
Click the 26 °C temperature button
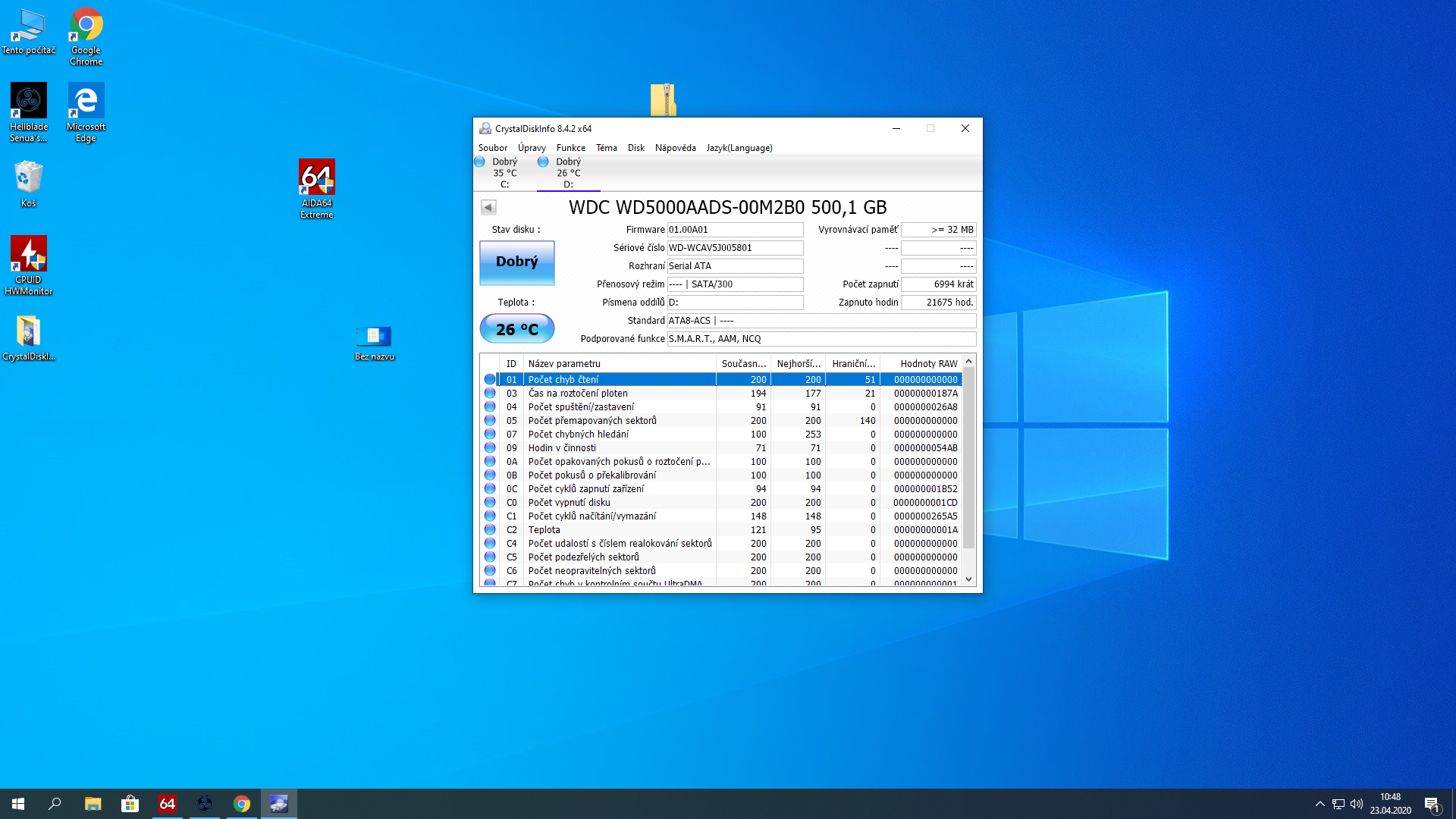pyautogui.click(x=516, y=329)
